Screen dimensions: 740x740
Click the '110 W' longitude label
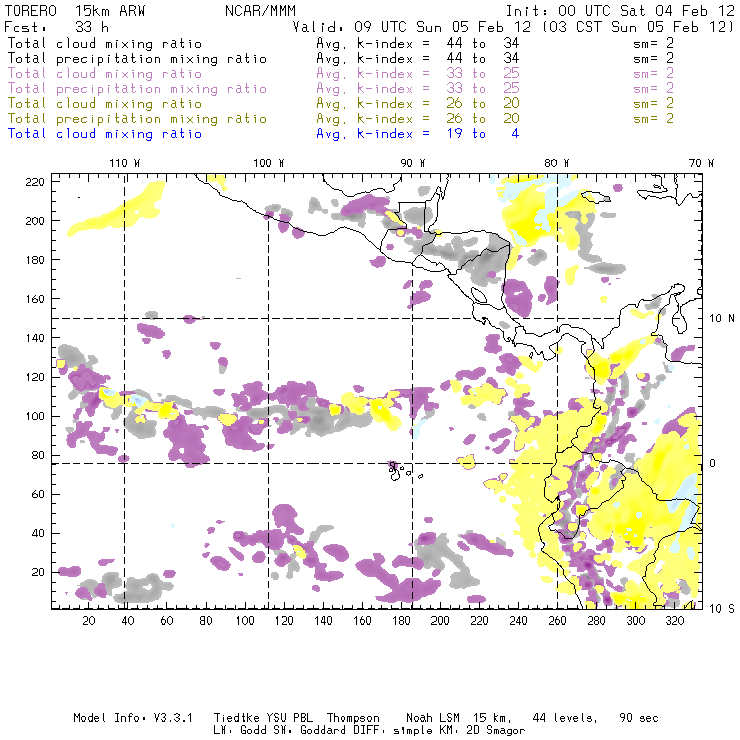point(125,163)
